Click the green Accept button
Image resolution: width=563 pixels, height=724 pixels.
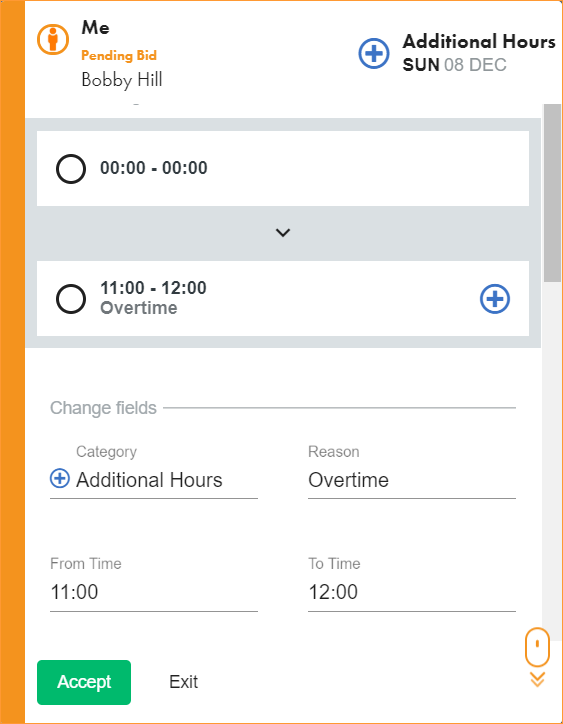tap(84, 682)
